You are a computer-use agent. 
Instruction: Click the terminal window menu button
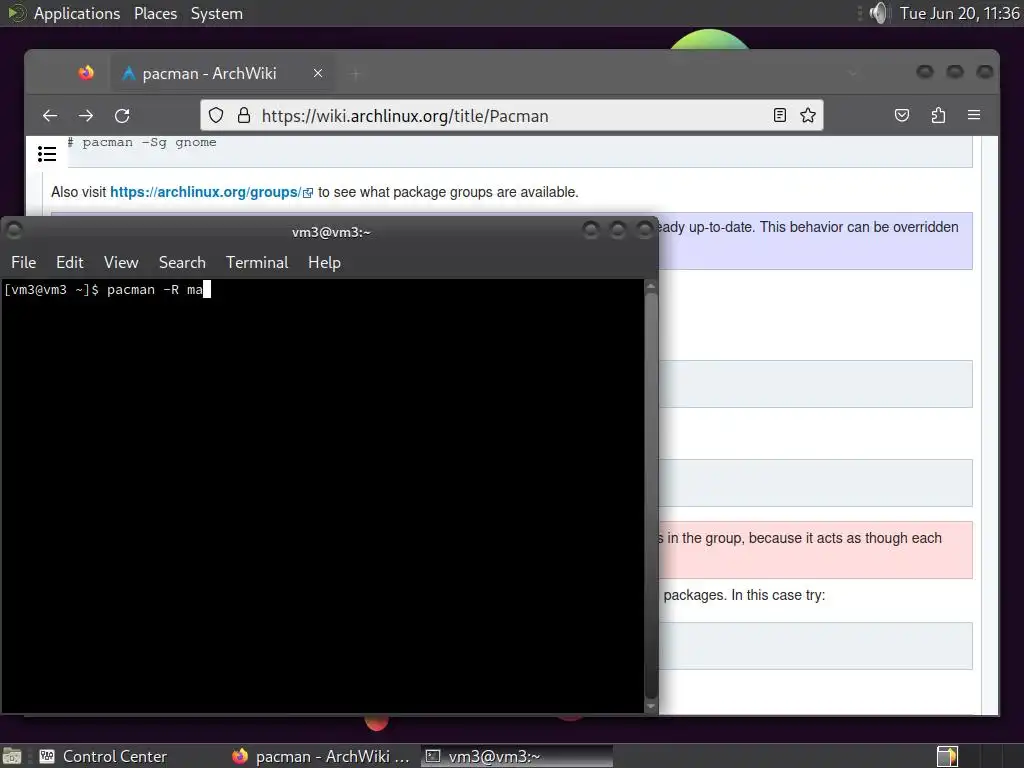[x=14, y=230]
